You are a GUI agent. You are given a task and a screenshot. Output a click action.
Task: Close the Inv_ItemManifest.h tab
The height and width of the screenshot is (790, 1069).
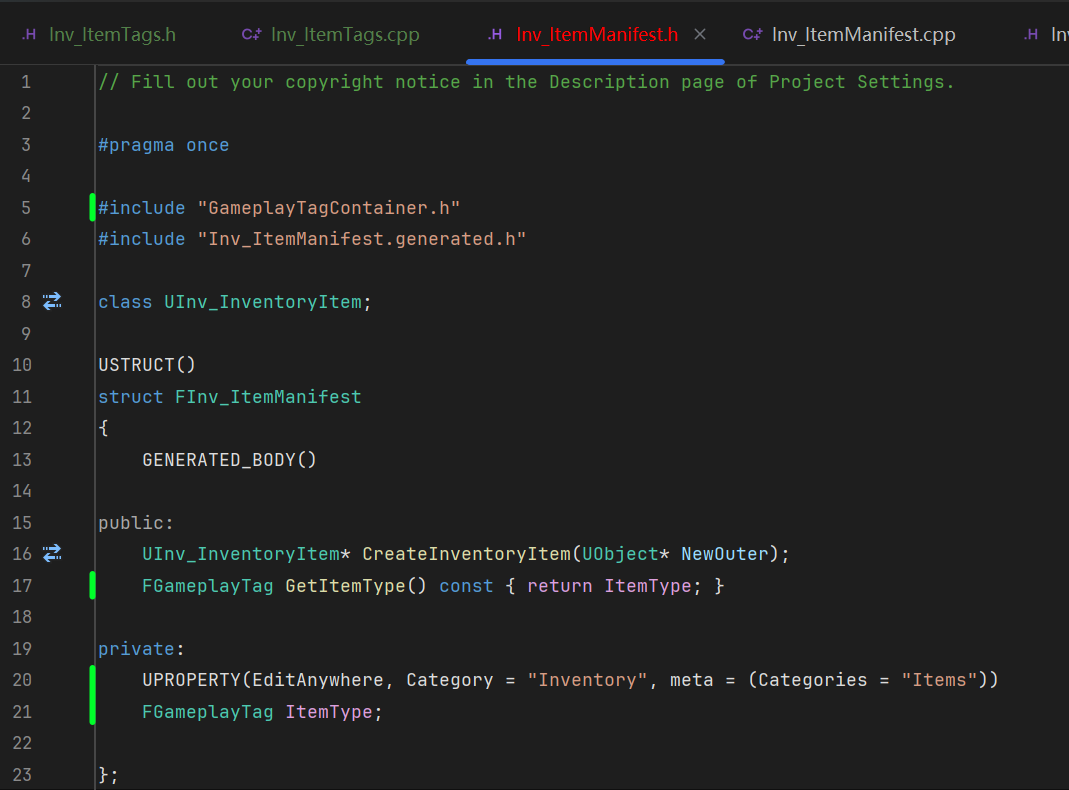[700, 34]
